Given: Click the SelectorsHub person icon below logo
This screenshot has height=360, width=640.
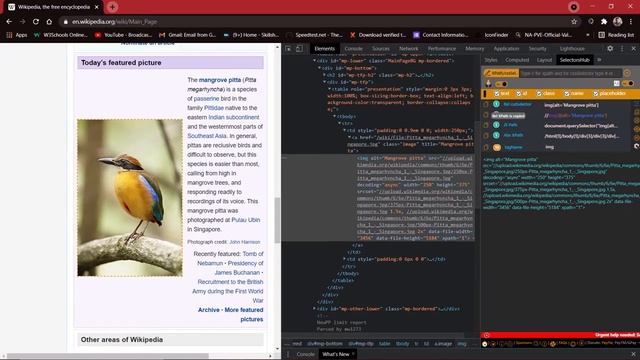Looking at the screenshot, I should 488,83.
